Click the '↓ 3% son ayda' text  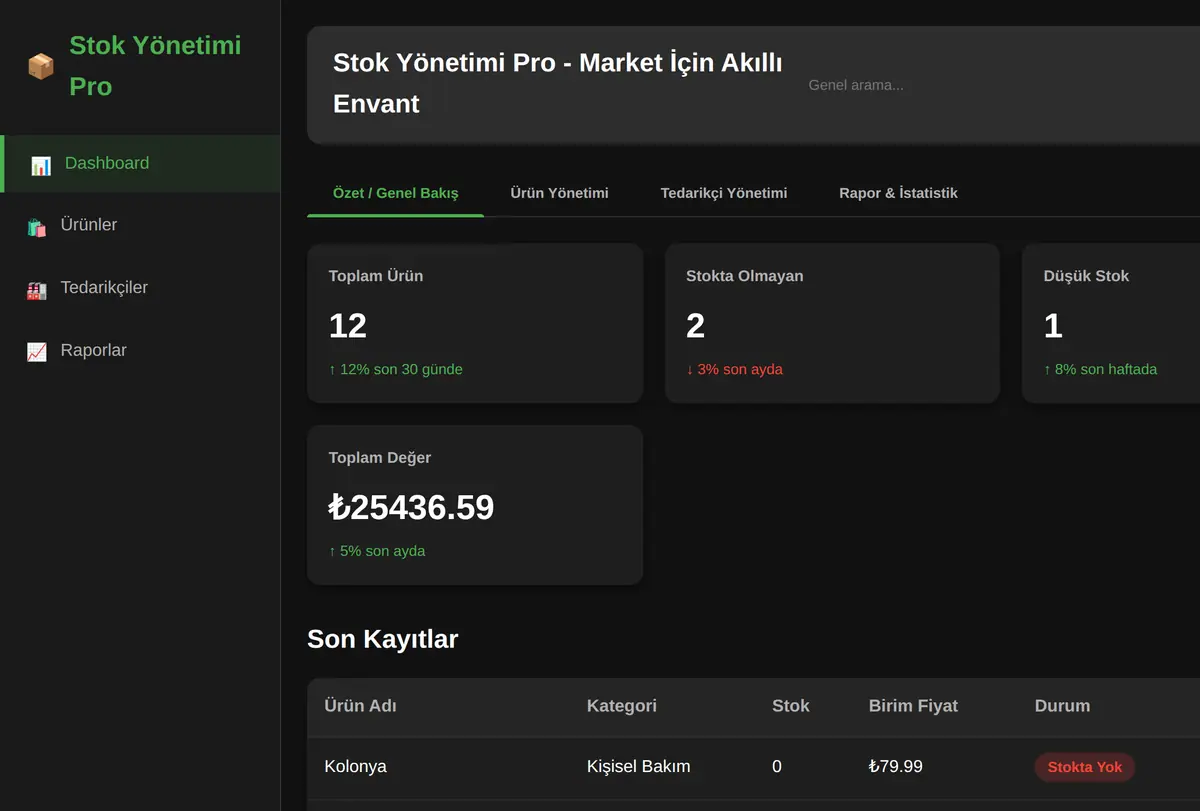[x=734, y=369]
